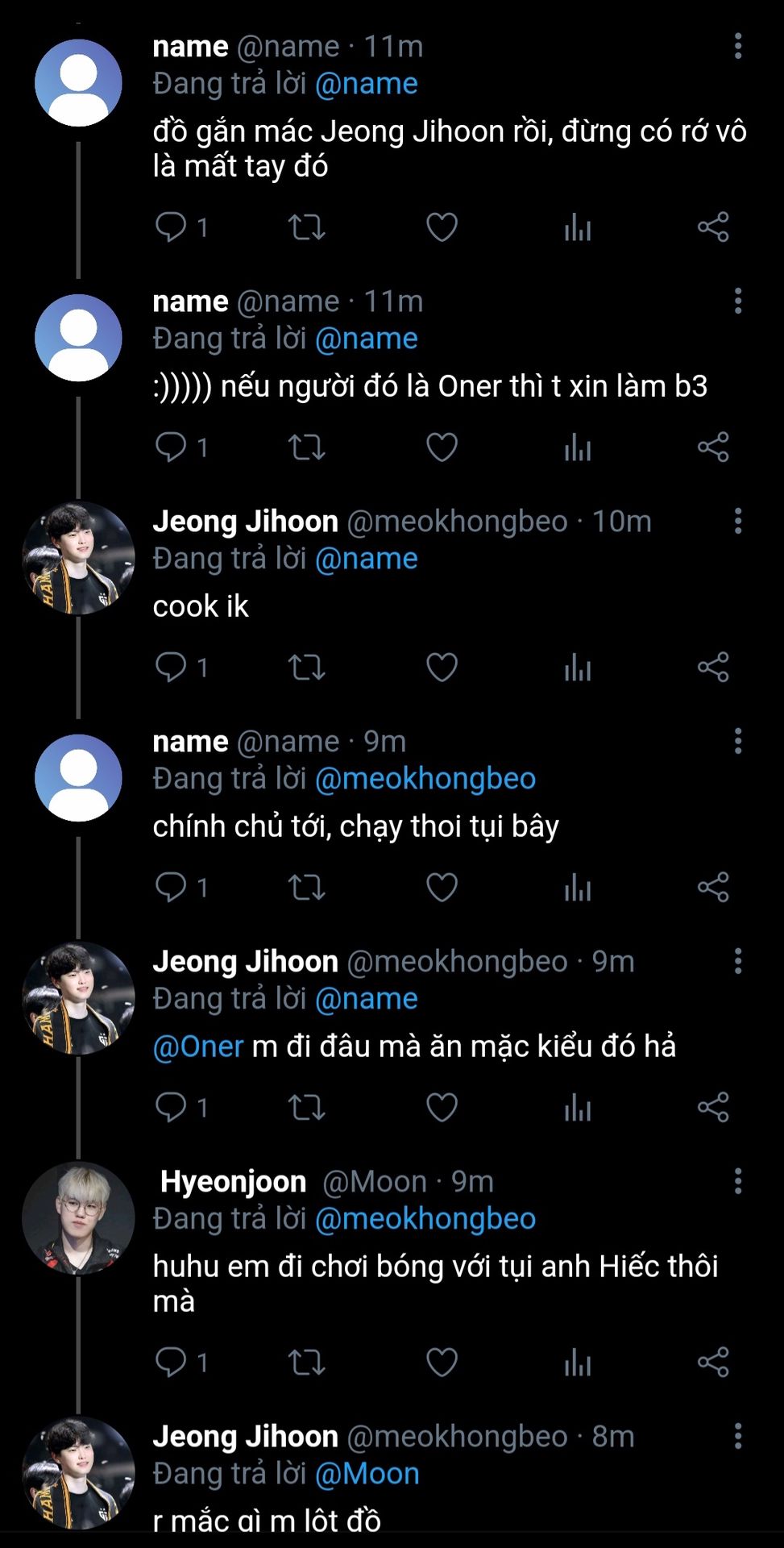Open Hyeonjoon's profile picture
The height and width of the screenshot is (1548, 784).
pyautogui.click(x=78, y=1218)
